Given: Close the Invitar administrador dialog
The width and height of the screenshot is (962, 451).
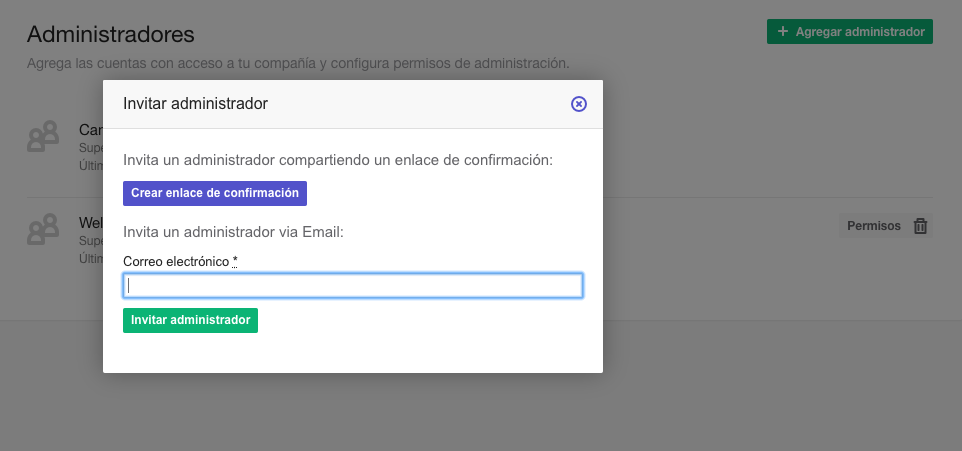Looking at the screenshot, I should [579, 104].
